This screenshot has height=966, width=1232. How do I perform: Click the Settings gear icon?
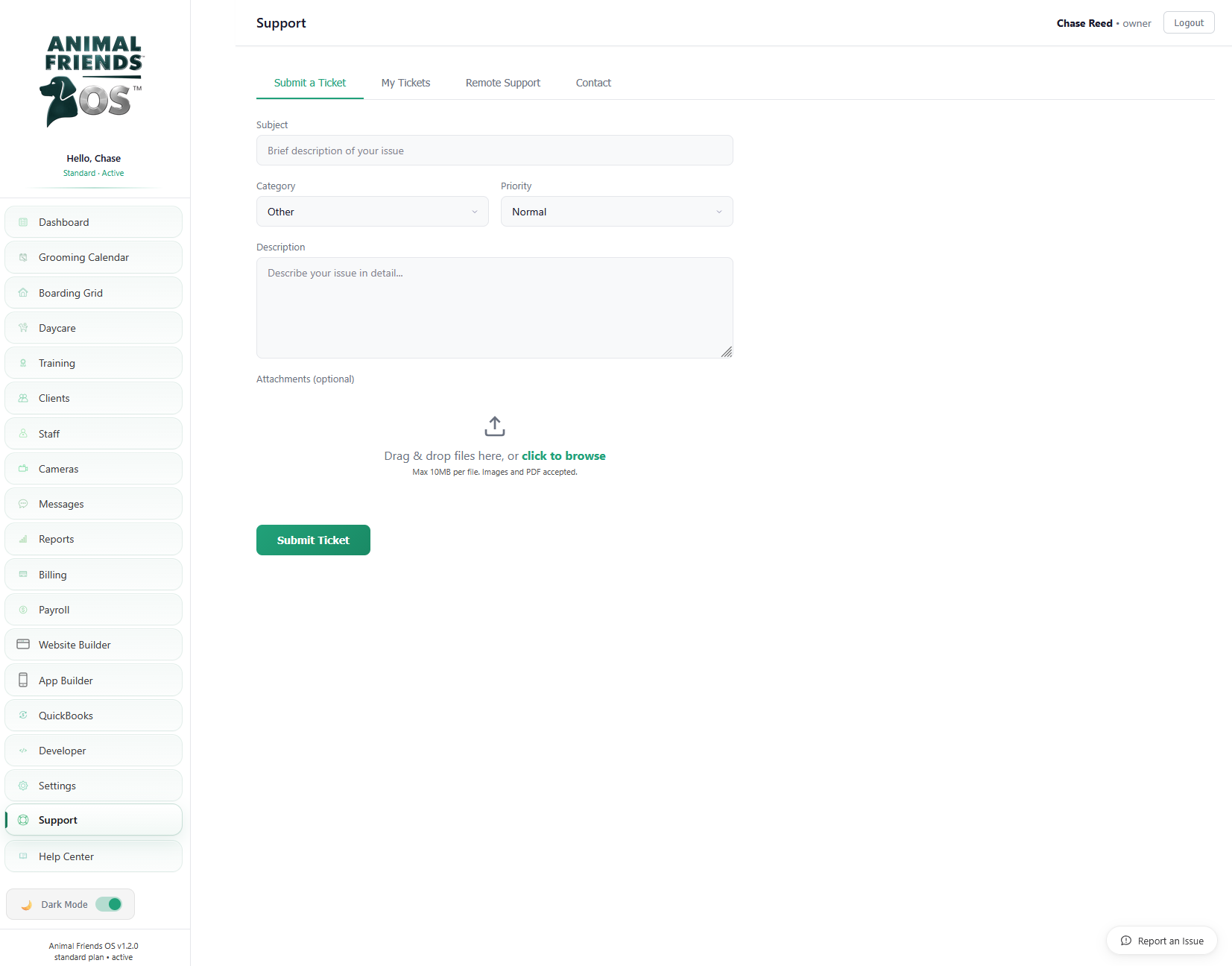23,786
